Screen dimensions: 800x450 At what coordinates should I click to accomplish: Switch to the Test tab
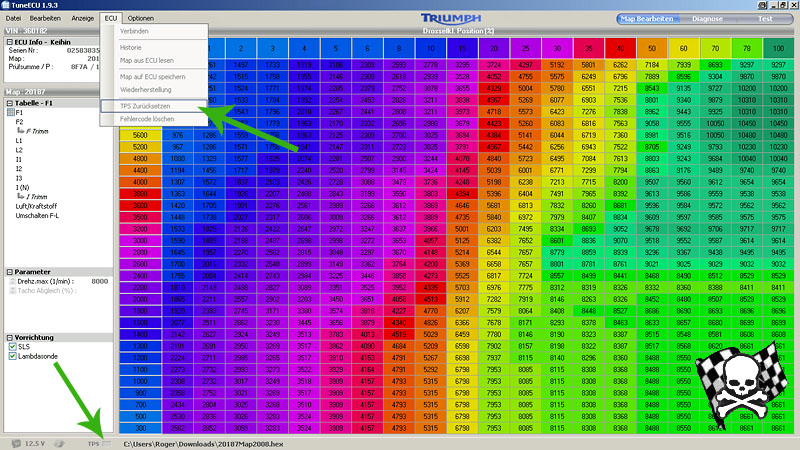click(x=763, y=18)
